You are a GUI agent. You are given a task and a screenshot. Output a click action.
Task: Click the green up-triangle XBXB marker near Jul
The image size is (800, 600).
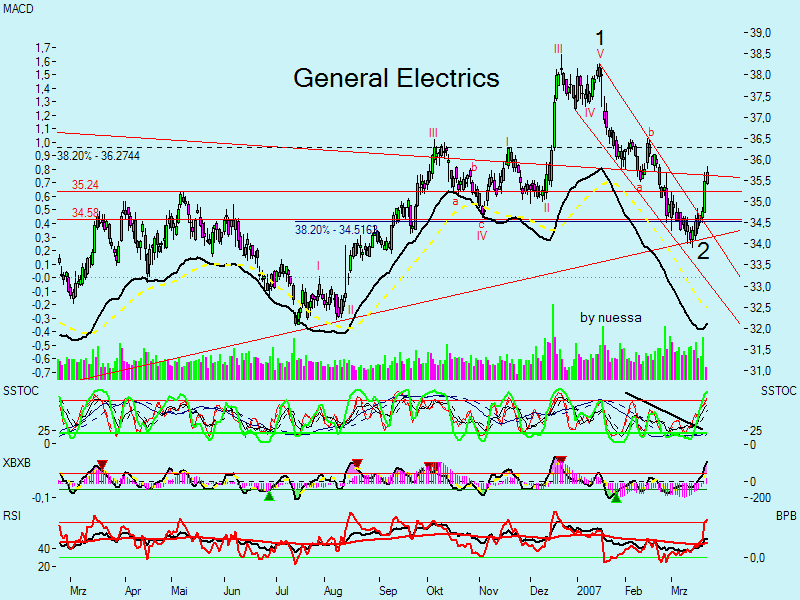(x=269, y=495)
